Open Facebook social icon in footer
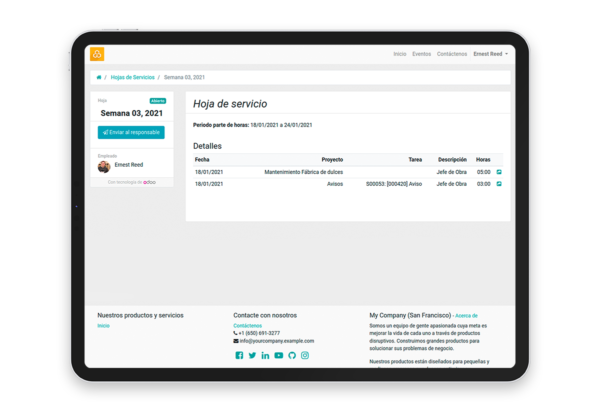This screenshot has height=413, width=600. [239, 355]
